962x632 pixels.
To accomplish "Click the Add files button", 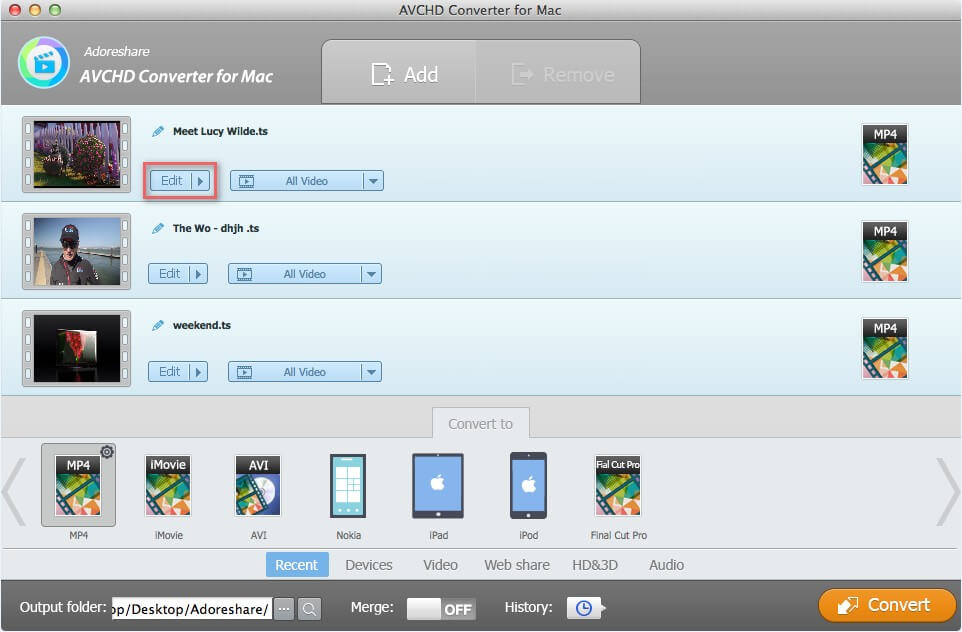I will [x=399, y=73].
